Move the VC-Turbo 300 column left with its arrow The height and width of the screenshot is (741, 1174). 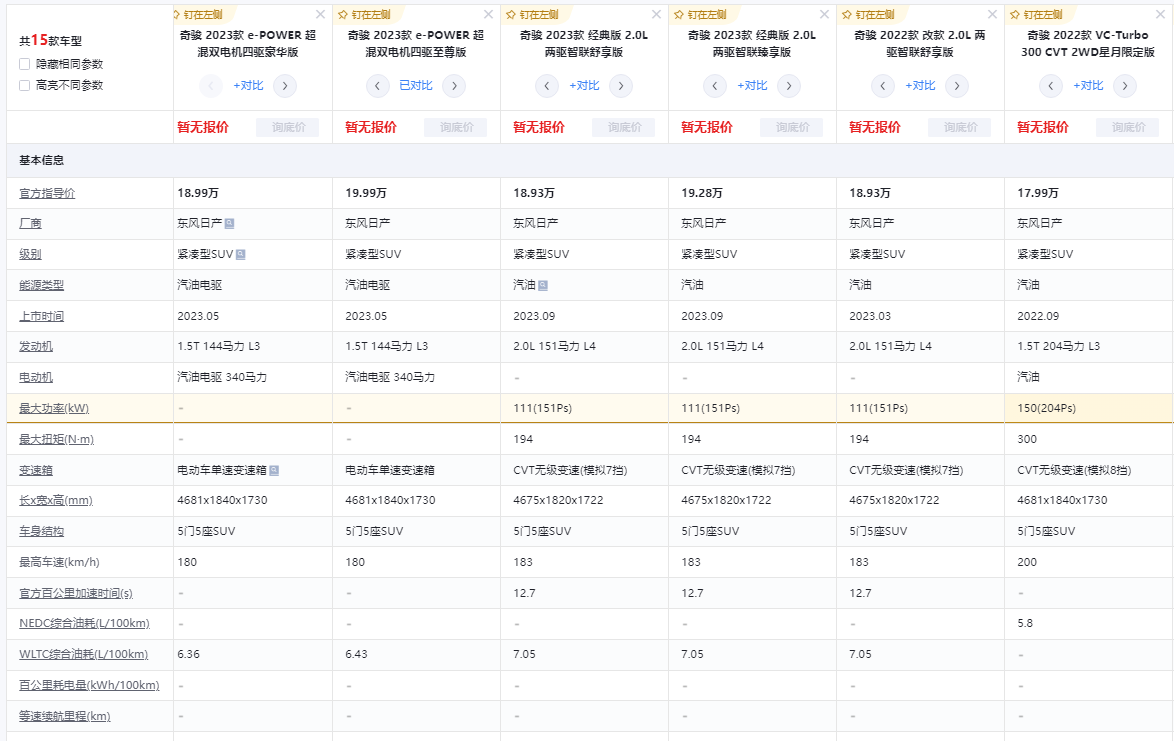coord(1051,86)
